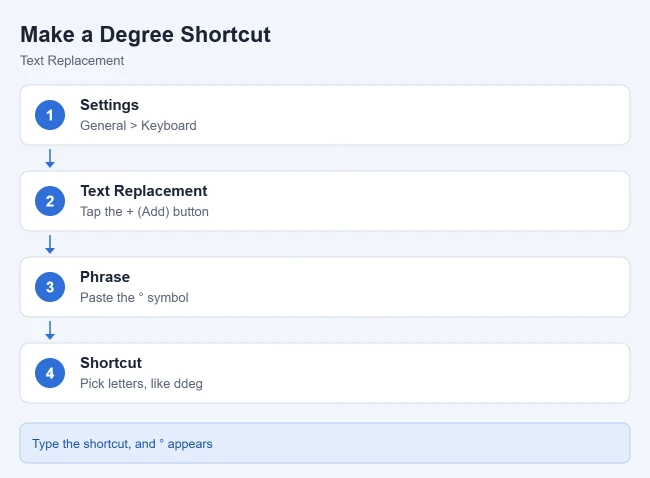
Task: Click the 'Type the shortcut' note box
Action: click(325, 443)
